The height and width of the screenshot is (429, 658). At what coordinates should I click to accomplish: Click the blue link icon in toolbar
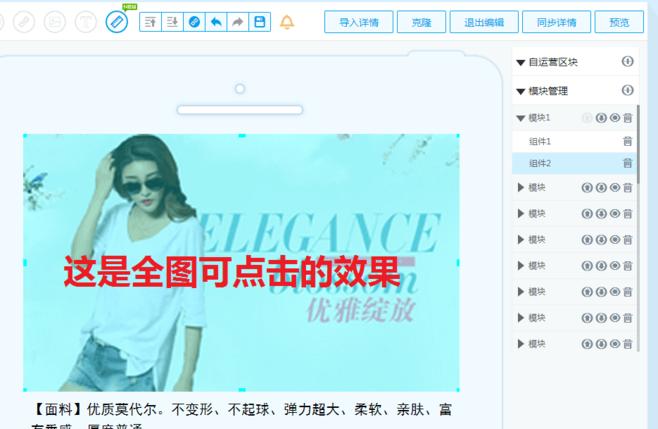[194, 22]
